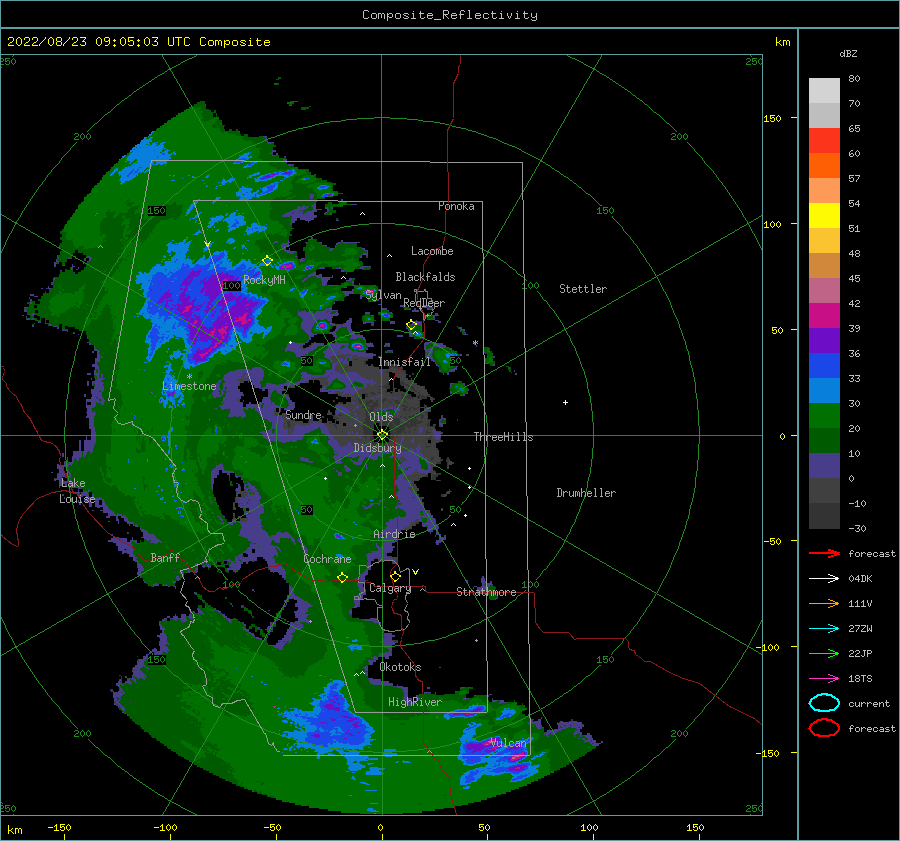Click the Stettler city label
Viewport: 900px width, 841px height.
point(583,289)
